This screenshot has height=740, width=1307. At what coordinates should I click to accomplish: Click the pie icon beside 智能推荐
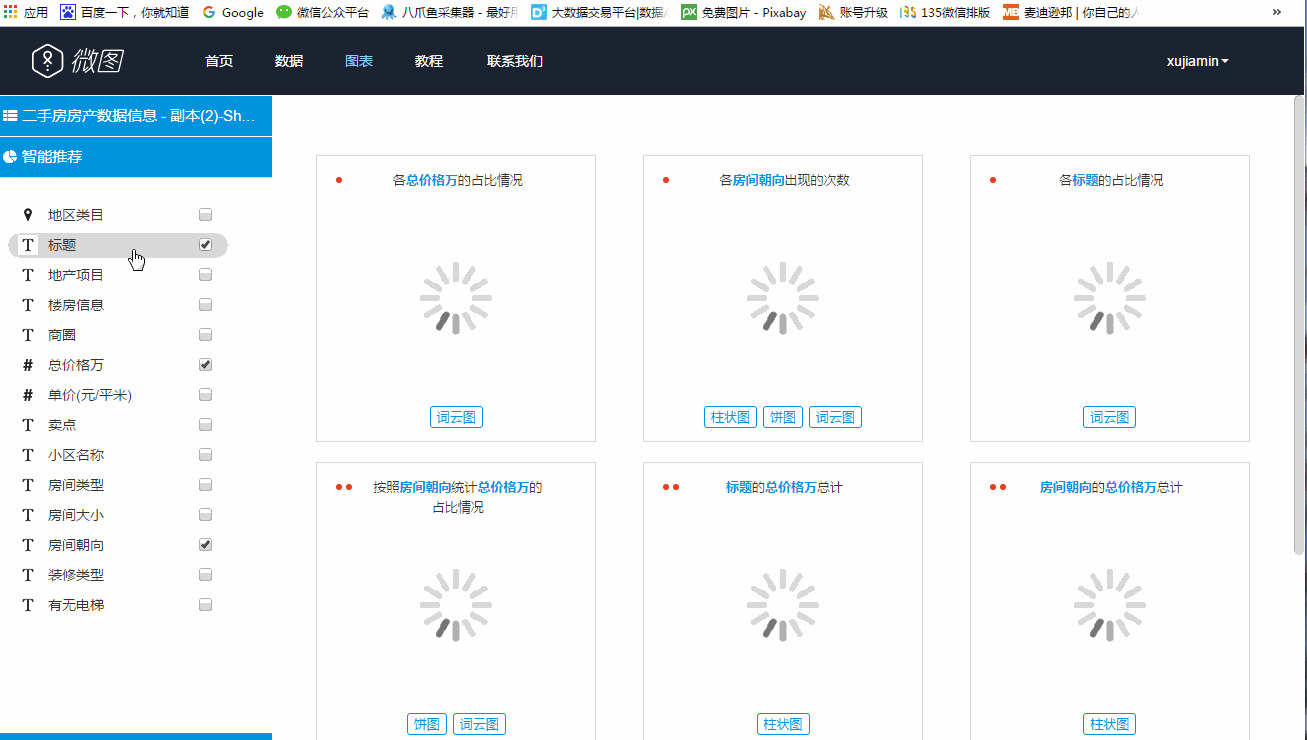coord(10,157)
